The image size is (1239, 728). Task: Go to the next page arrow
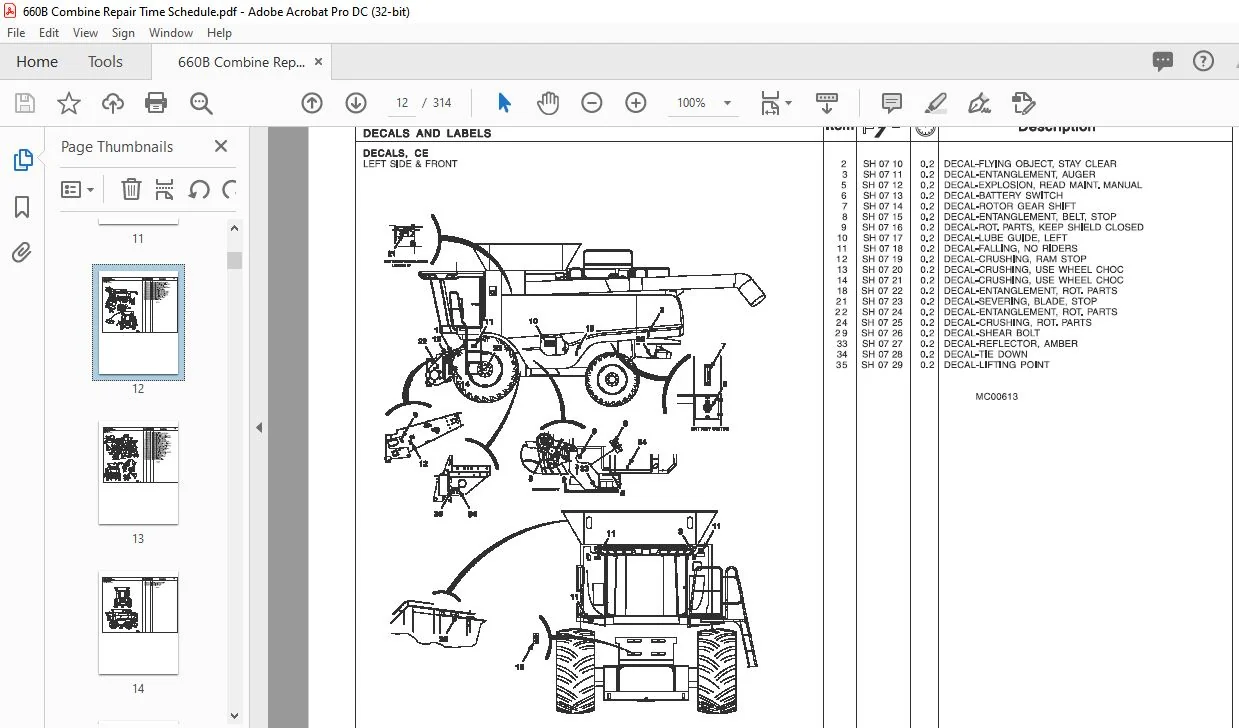[356, 103]
